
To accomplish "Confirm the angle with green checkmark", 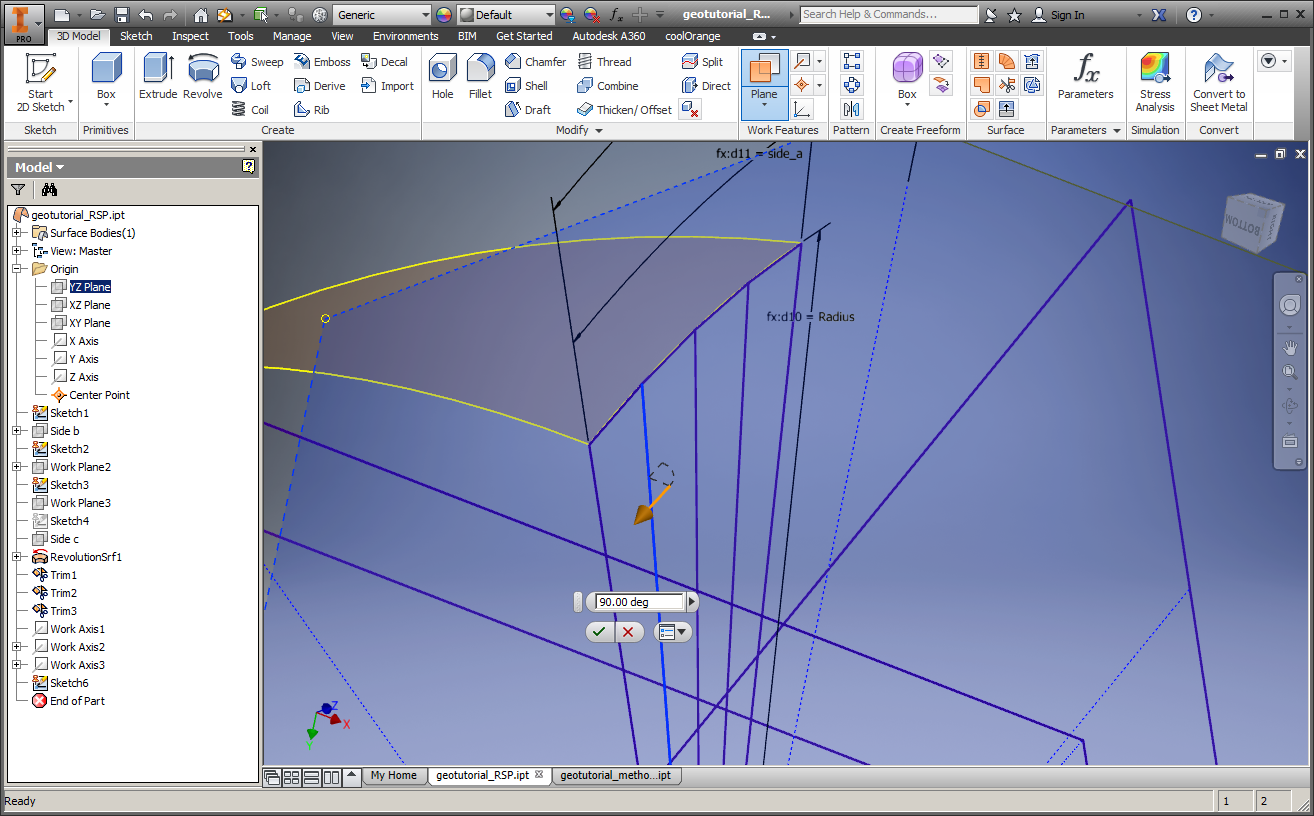I will (598, 632).
